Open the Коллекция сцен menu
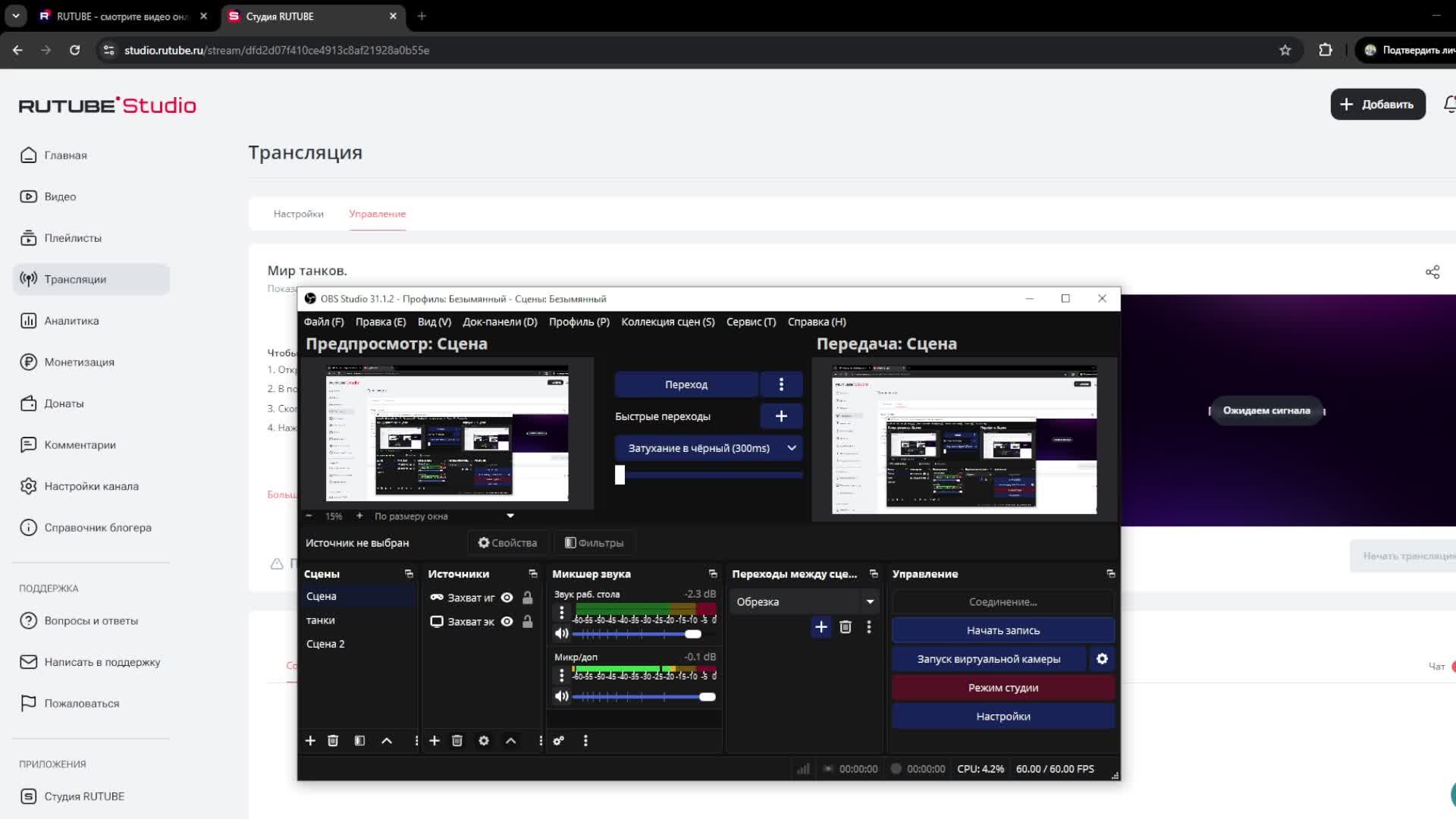Image resolution: width=1456 pixels, height=819 pixels. (667, 322)
